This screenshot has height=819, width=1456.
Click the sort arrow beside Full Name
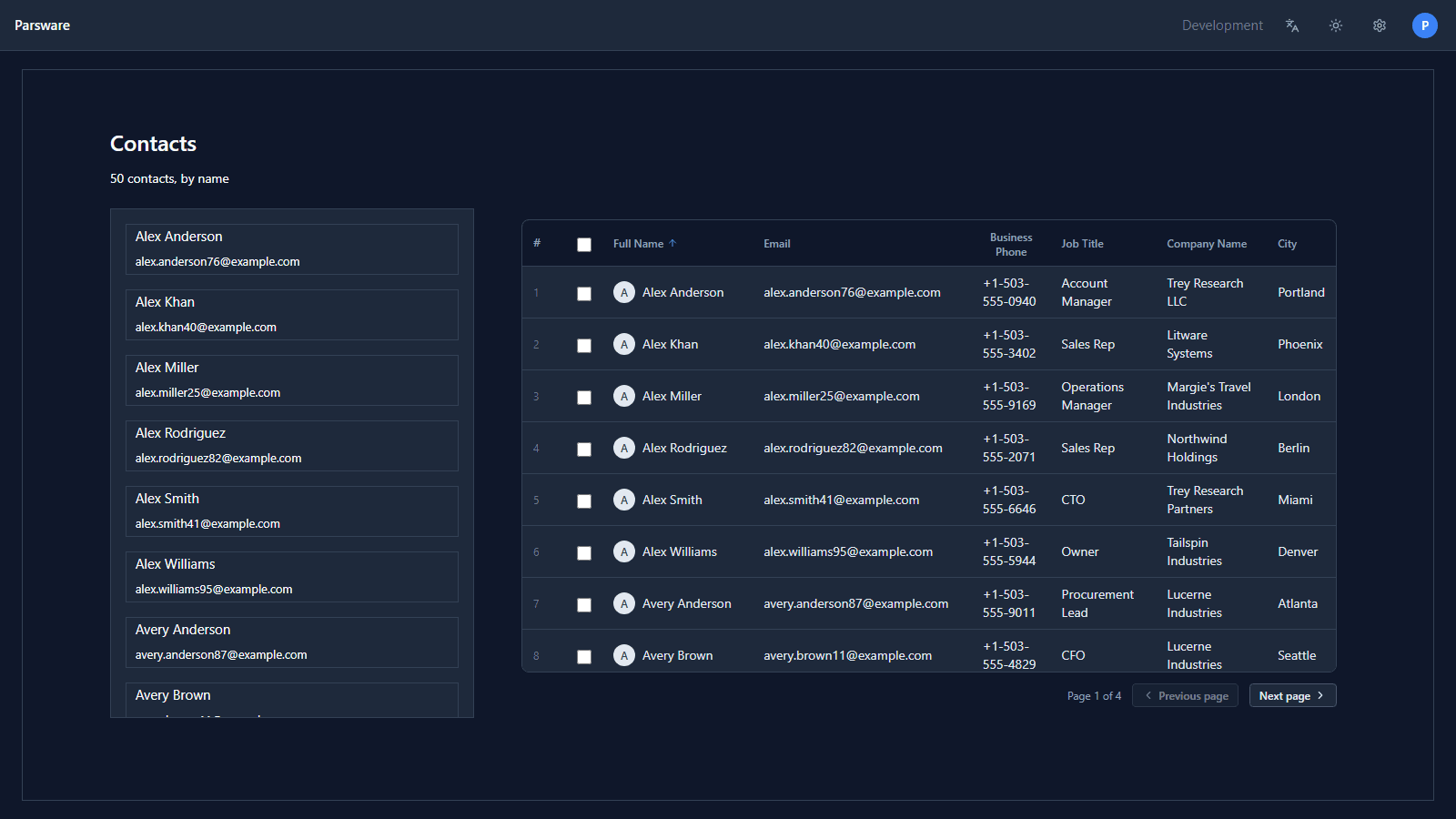(672, 244)
